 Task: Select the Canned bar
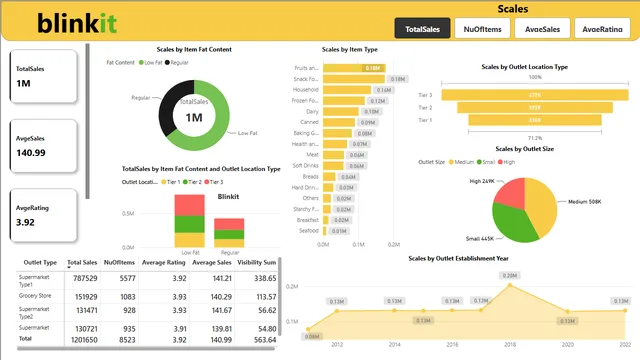tap(339, 122)
